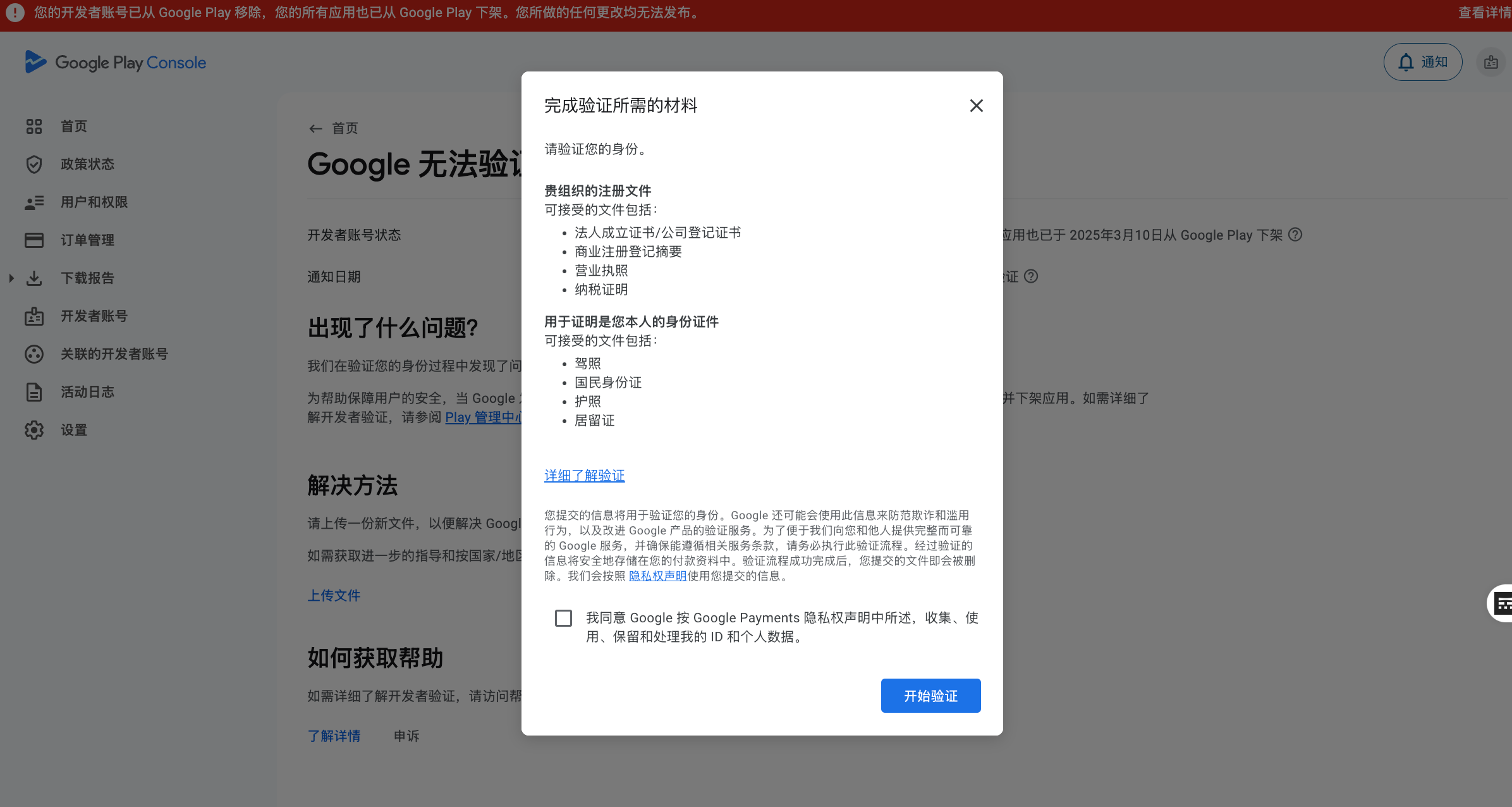Click the 下载报告 download icon

click(x=34, y=278)
